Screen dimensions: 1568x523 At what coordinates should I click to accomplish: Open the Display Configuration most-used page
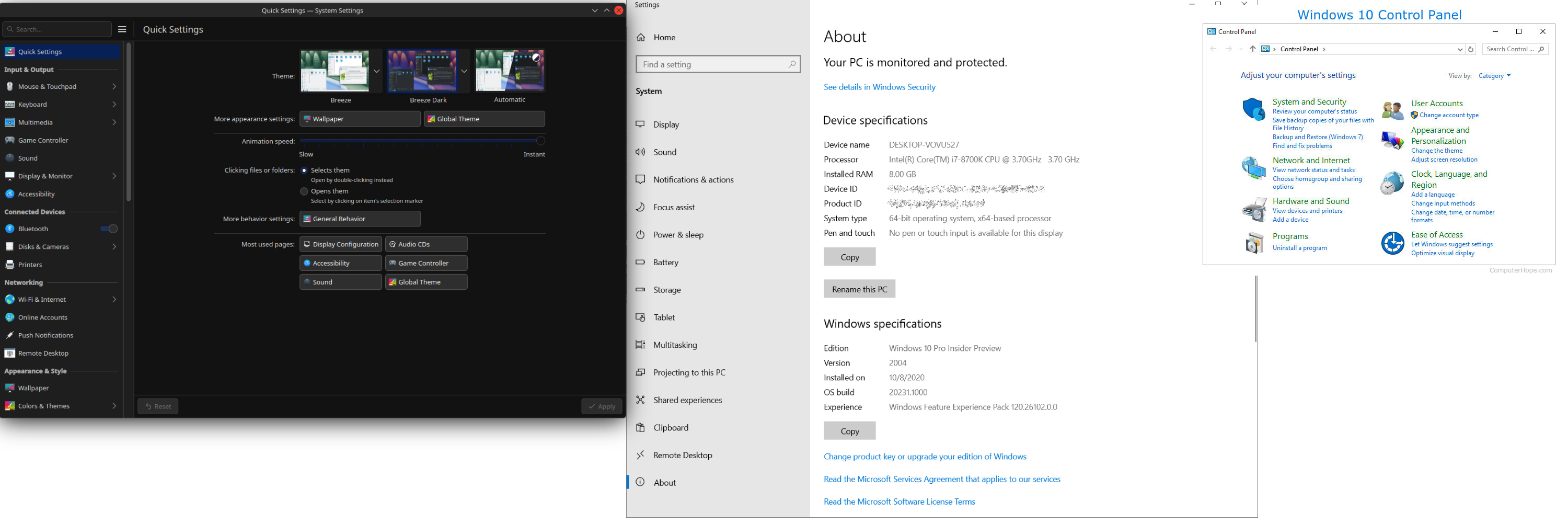tap(341, 244)
